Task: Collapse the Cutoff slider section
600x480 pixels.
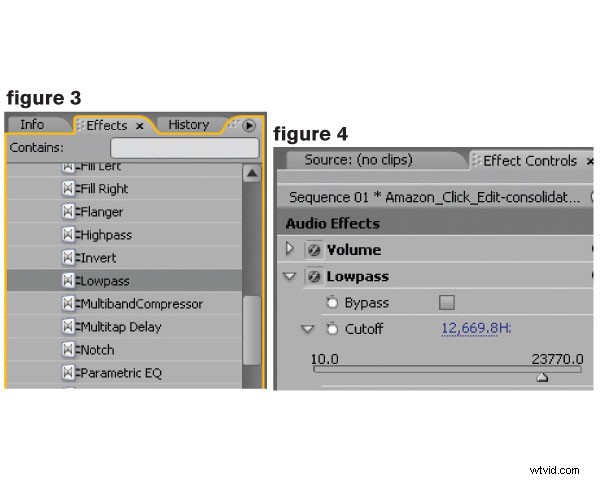Action: tap(307, 329)
